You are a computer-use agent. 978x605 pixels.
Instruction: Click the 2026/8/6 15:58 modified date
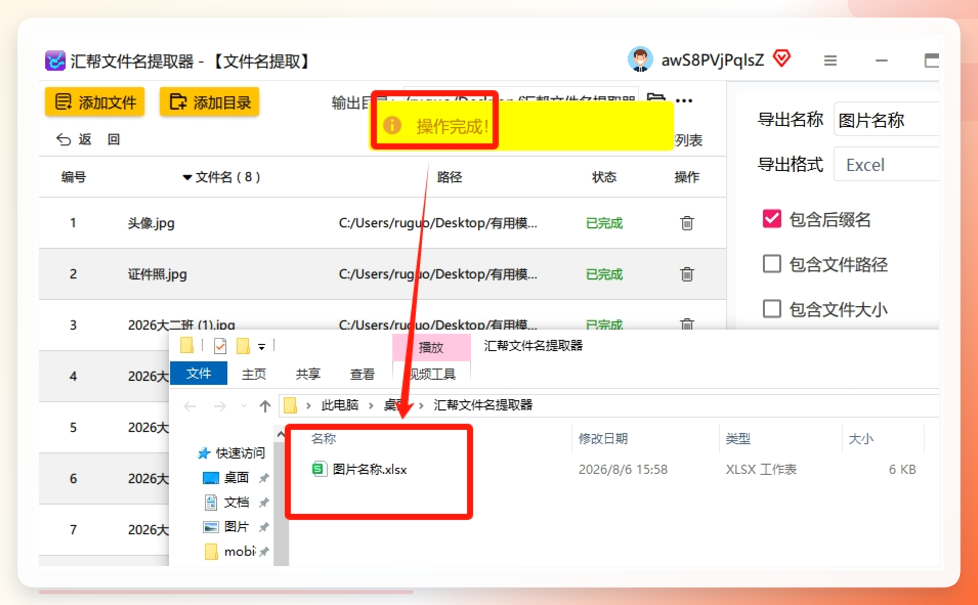(x=622, y=470)
